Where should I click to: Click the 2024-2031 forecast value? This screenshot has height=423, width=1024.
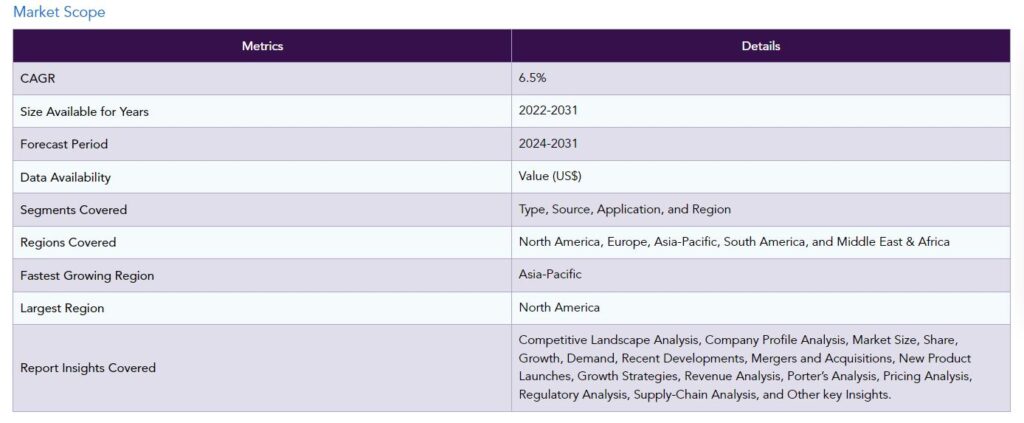point(548,144)
